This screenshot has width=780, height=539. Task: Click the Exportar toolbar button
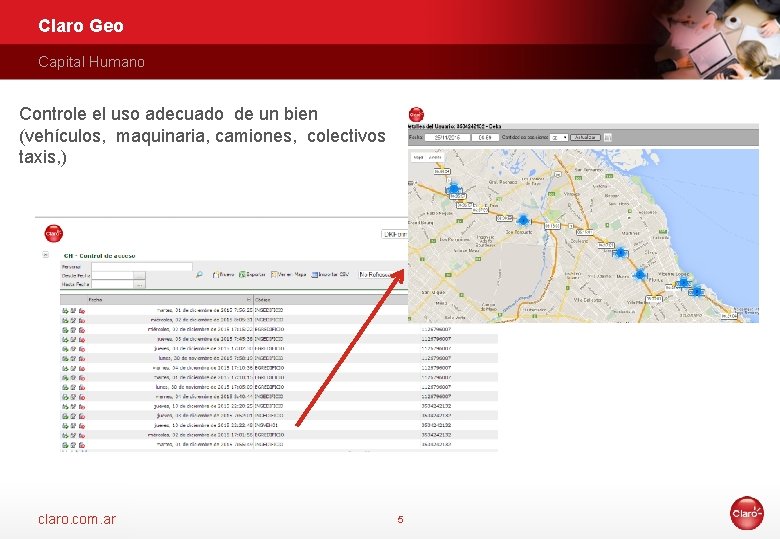(252, 274)
